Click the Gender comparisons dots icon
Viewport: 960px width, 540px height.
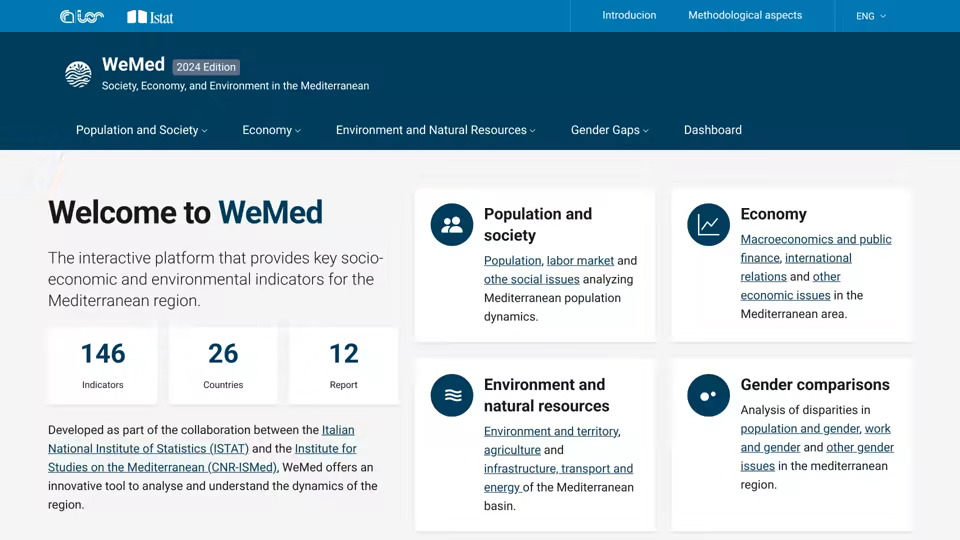tap(708, 396)
